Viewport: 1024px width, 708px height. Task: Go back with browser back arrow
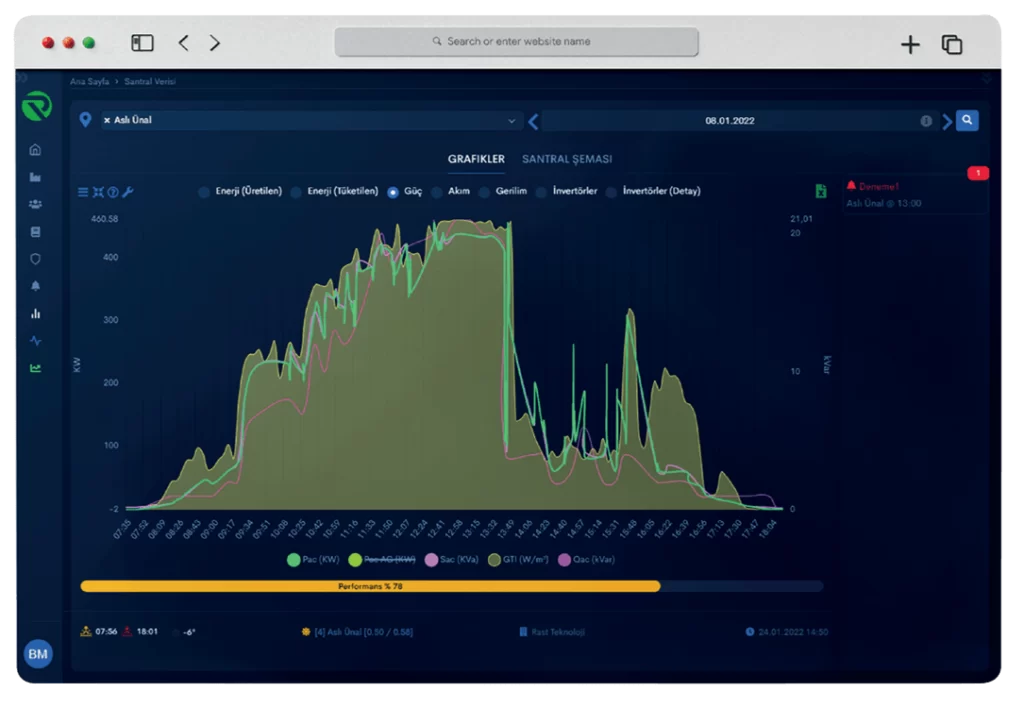[x=184, y=43]
